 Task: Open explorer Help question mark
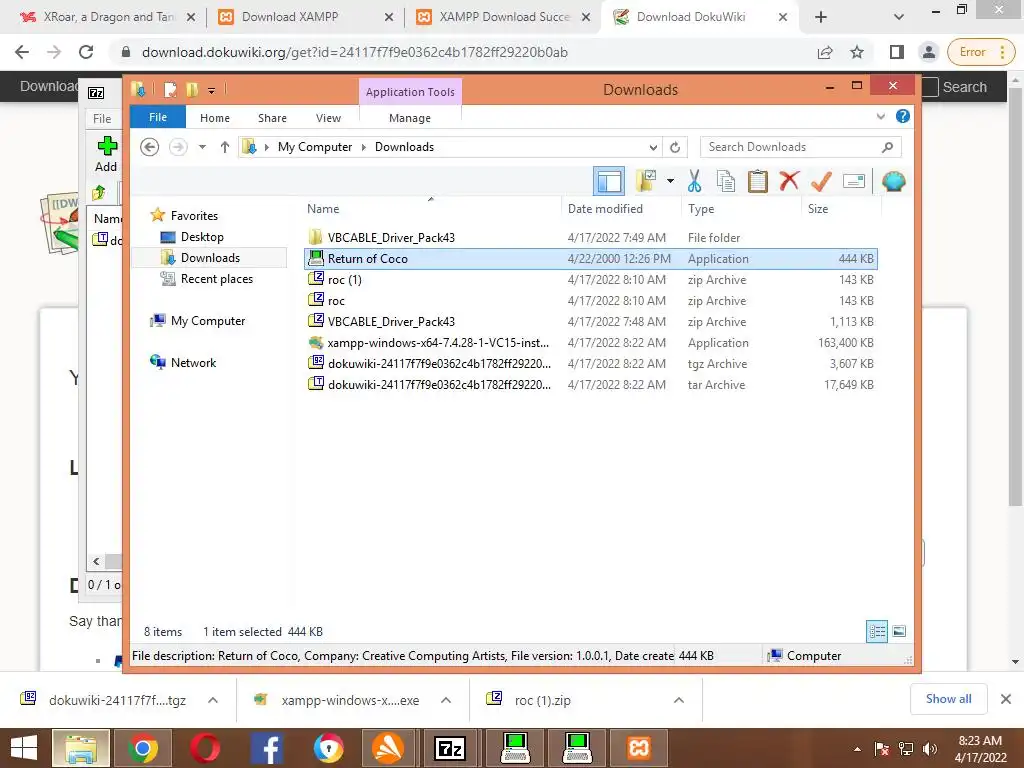(903, 116)
